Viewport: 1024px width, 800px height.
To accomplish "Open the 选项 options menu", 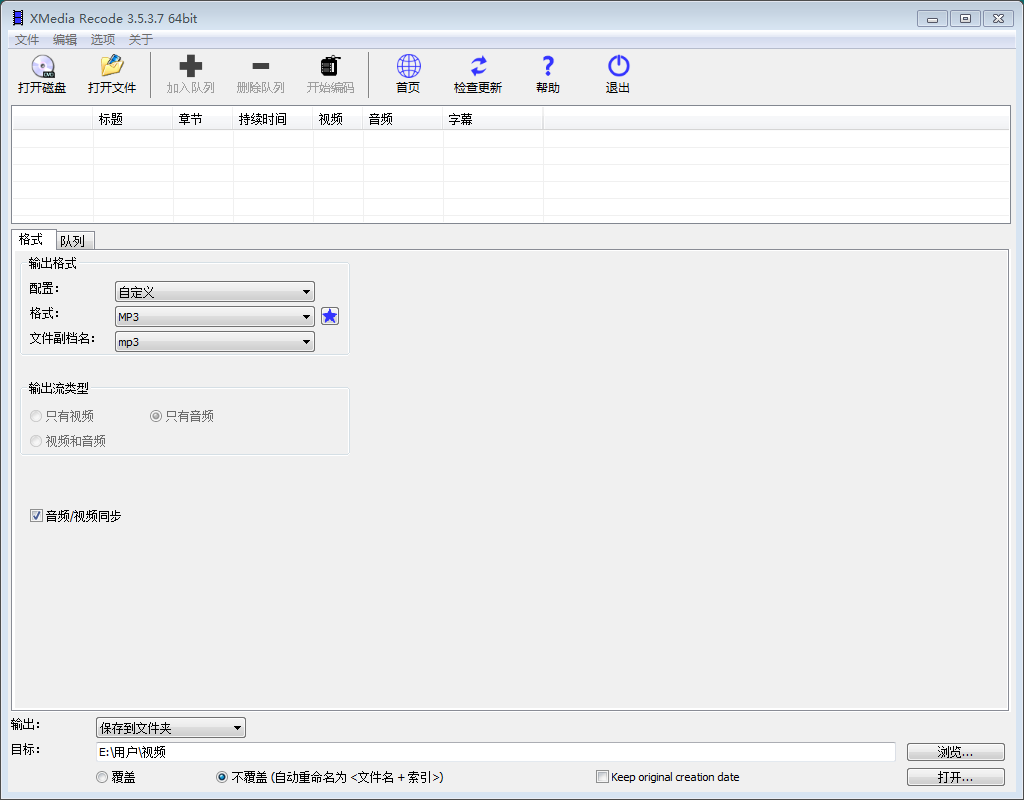I will pos(103,40).
